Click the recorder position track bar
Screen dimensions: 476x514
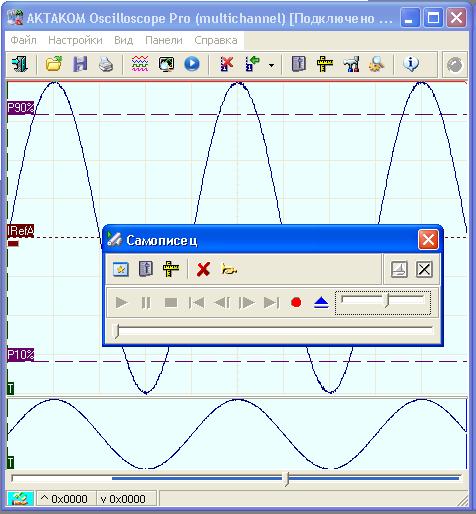(273, 331)
